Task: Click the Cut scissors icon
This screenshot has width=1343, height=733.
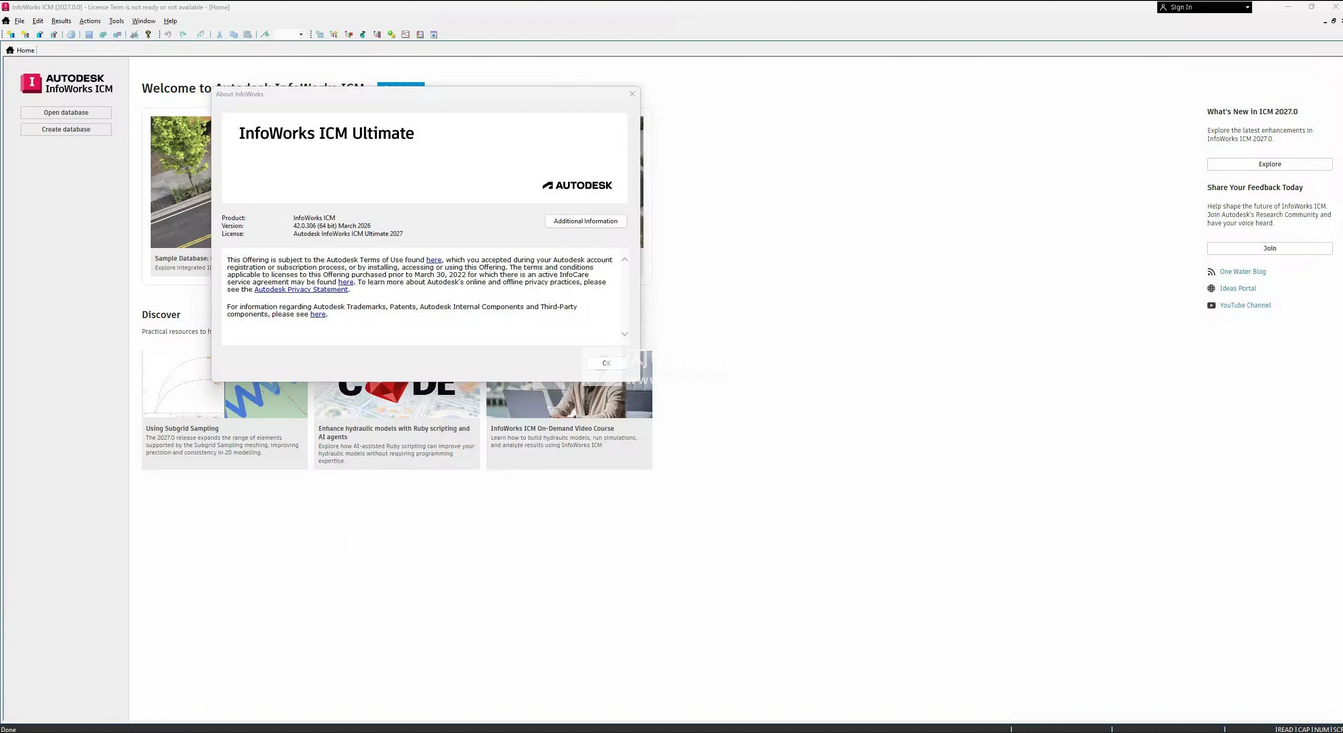Action: tap(219, 35)
